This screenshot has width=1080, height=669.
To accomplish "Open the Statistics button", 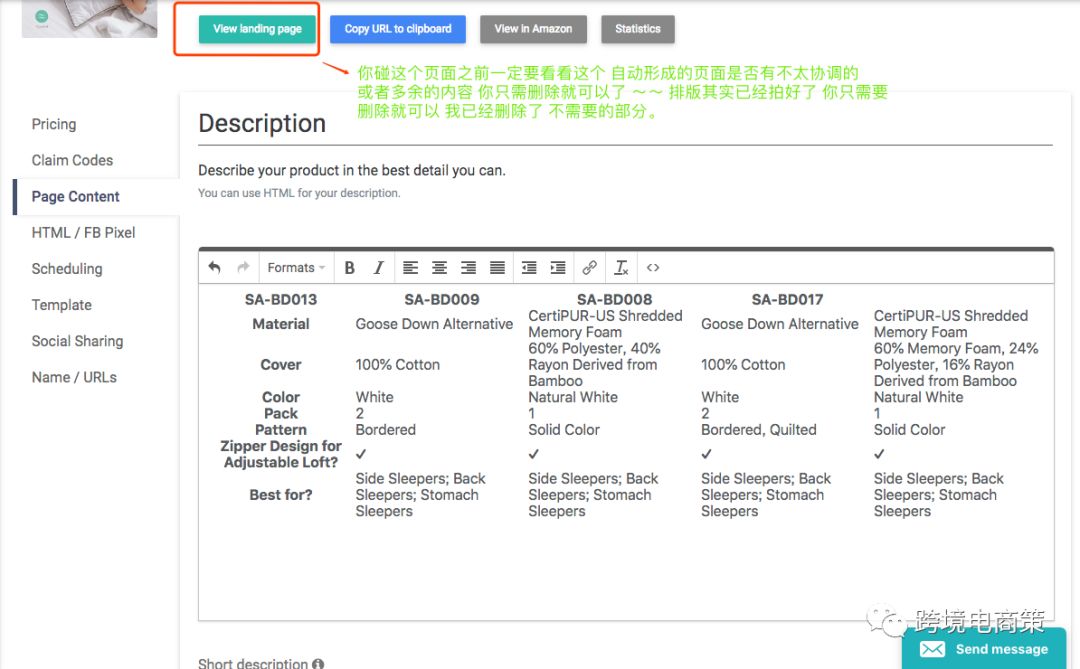I will (x=637, y=29).
